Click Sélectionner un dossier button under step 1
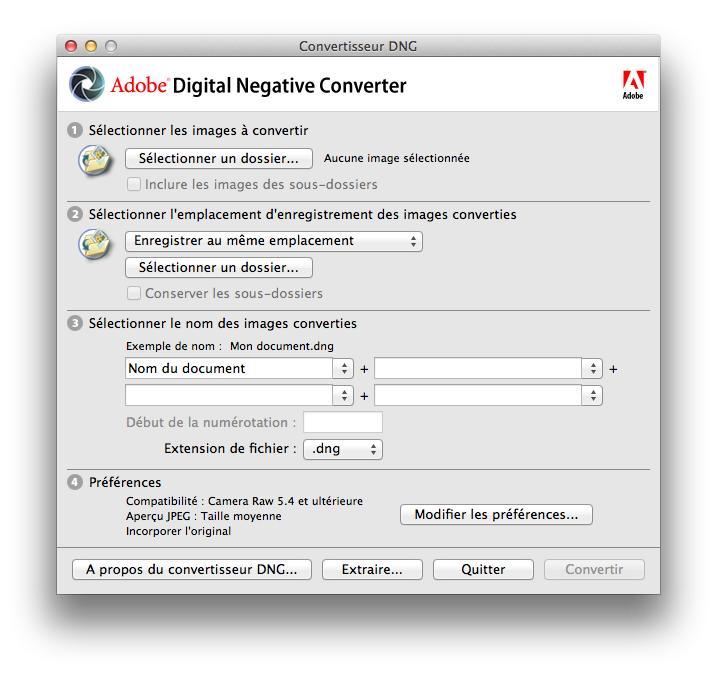 [219, 159]
